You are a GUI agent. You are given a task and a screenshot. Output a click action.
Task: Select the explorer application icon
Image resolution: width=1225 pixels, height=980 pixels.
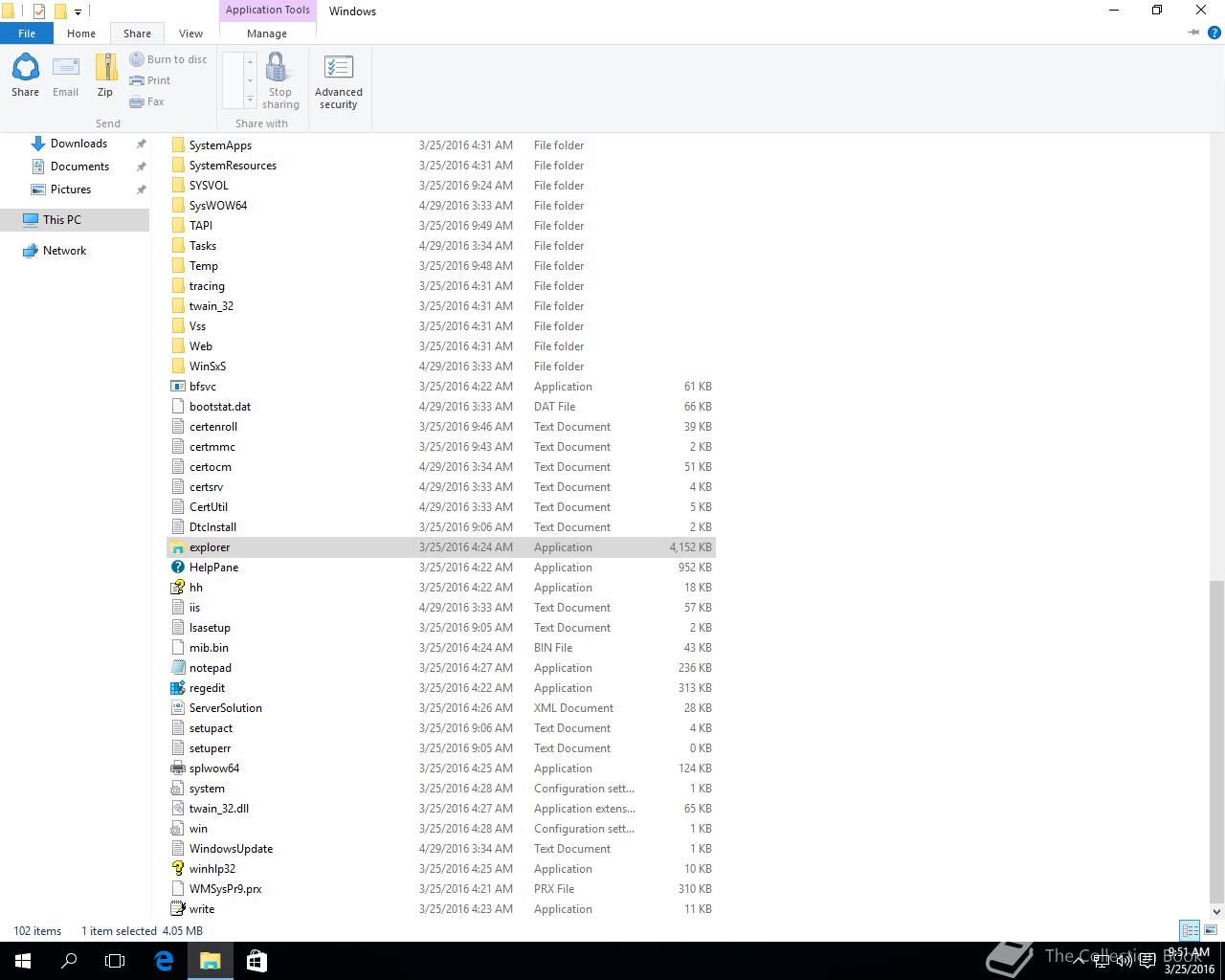[178, 547]
